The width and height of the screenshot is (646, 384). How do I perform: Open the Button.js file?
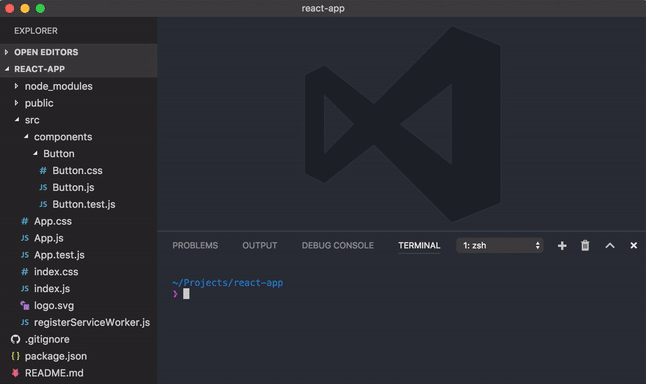click(x=73, y=187)
